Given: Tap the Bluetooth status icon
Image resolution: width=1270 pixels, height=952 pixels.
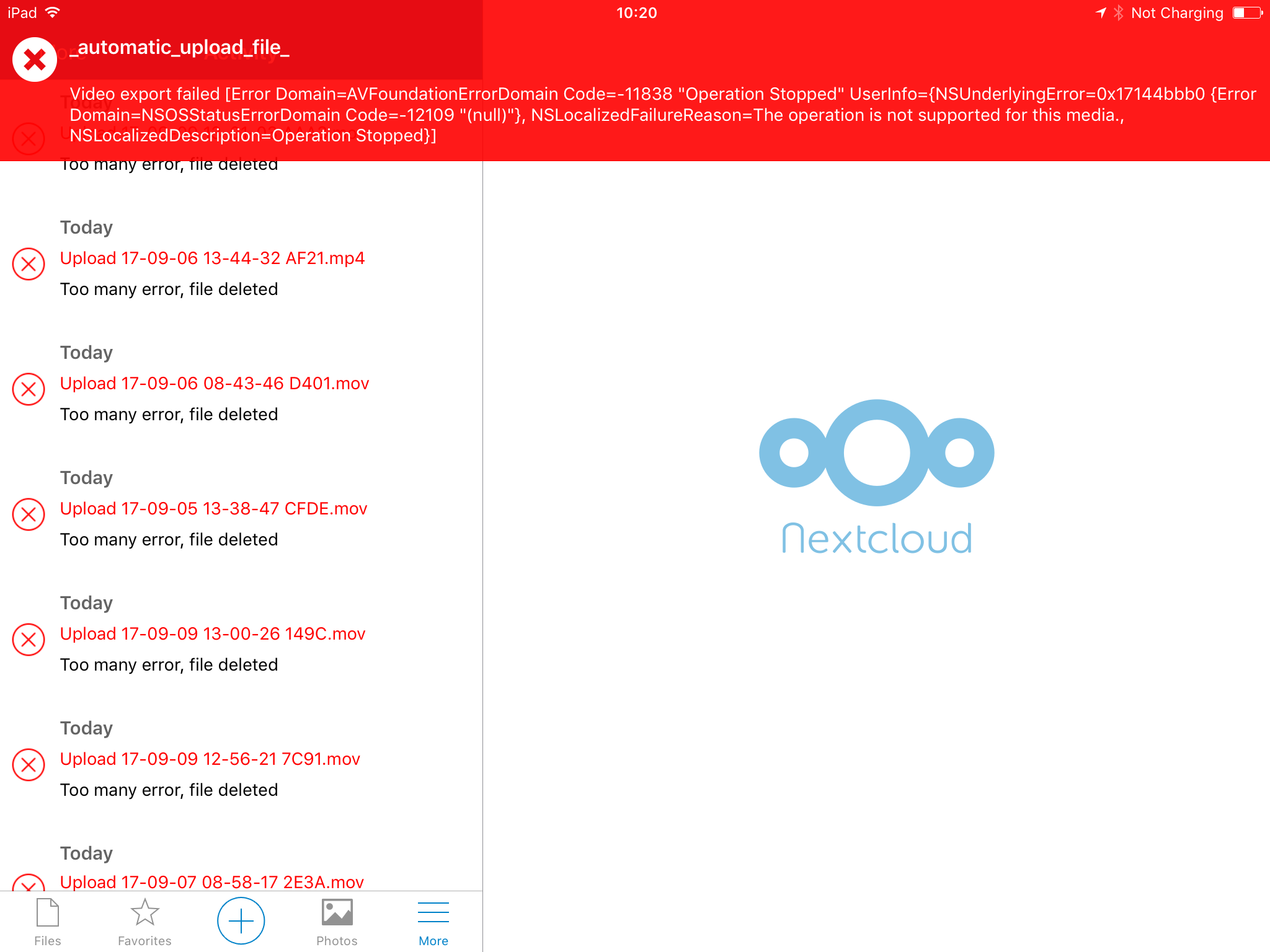Looking at the screenshot, I should click(1119, 12).
